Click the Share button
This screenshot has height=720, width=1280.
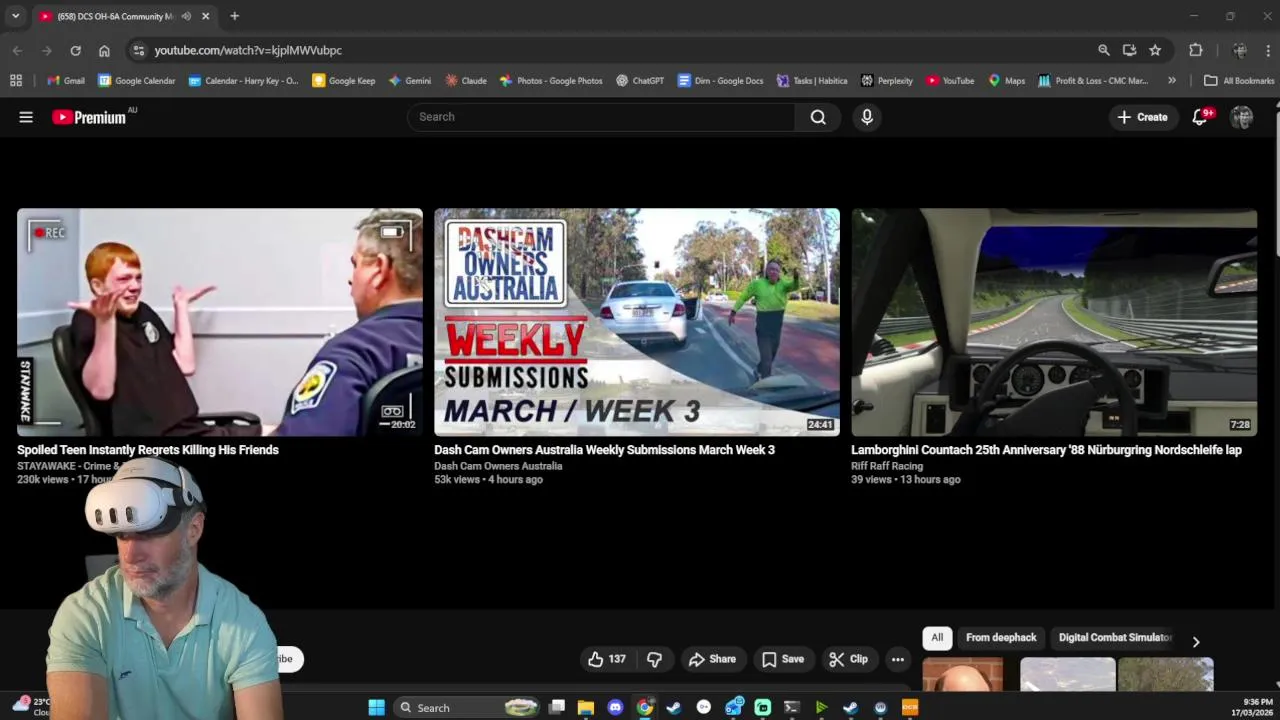tap(712, 659)
